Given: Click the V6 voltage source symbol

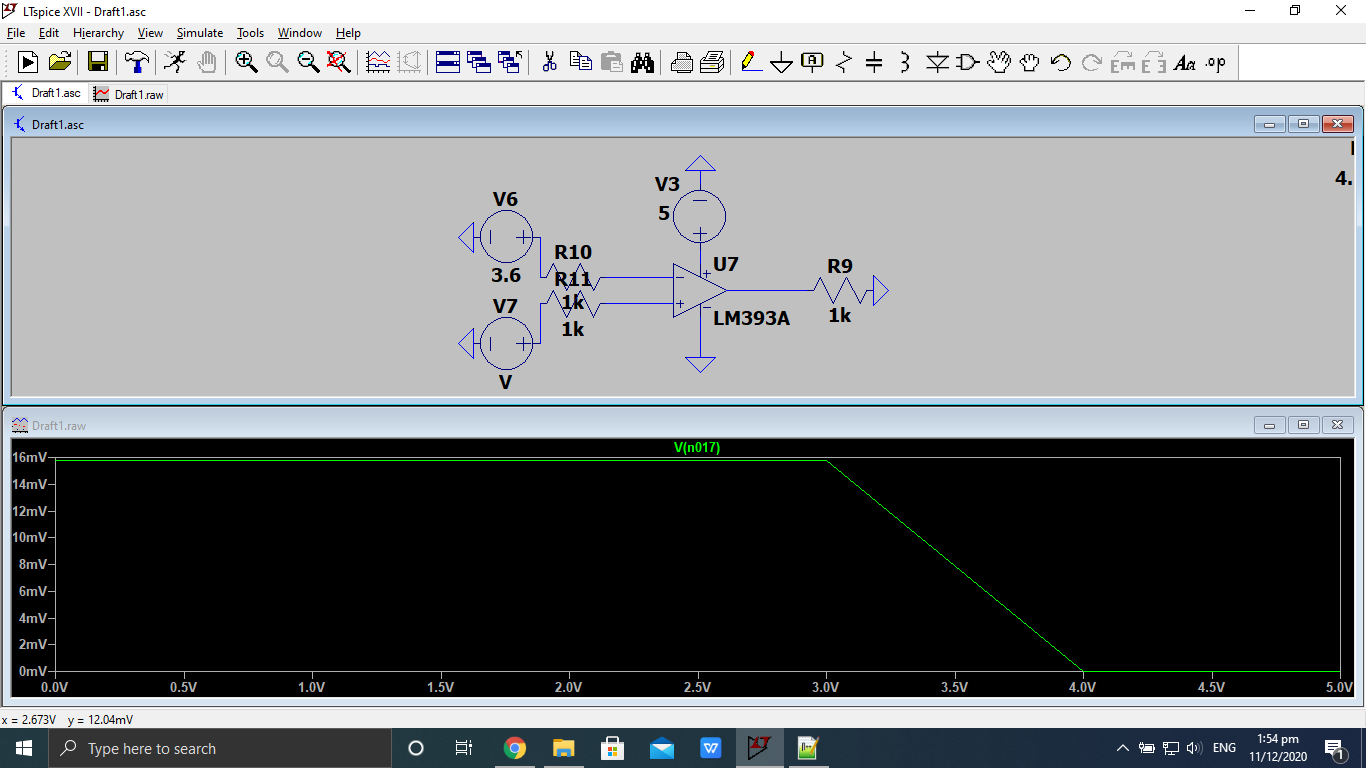Looking at the screenshot, I should [506, 237].
